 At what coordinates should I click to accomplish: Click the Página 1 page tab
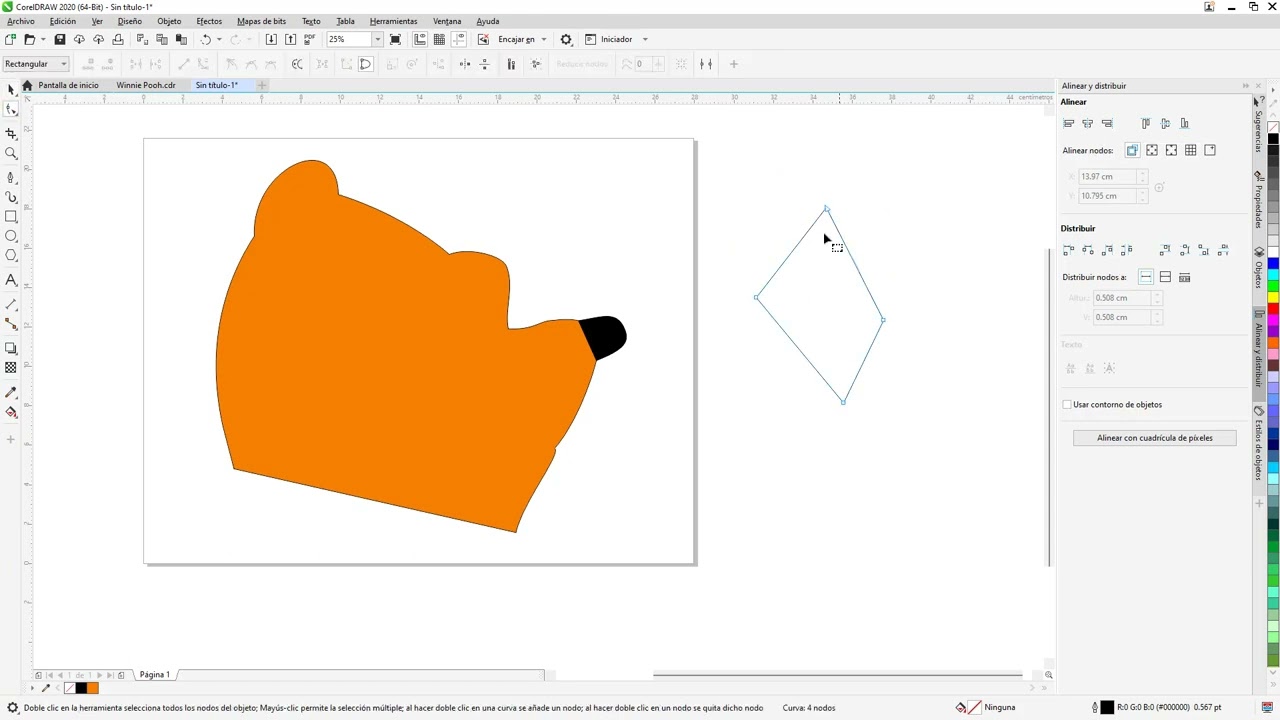coord(155,675)
